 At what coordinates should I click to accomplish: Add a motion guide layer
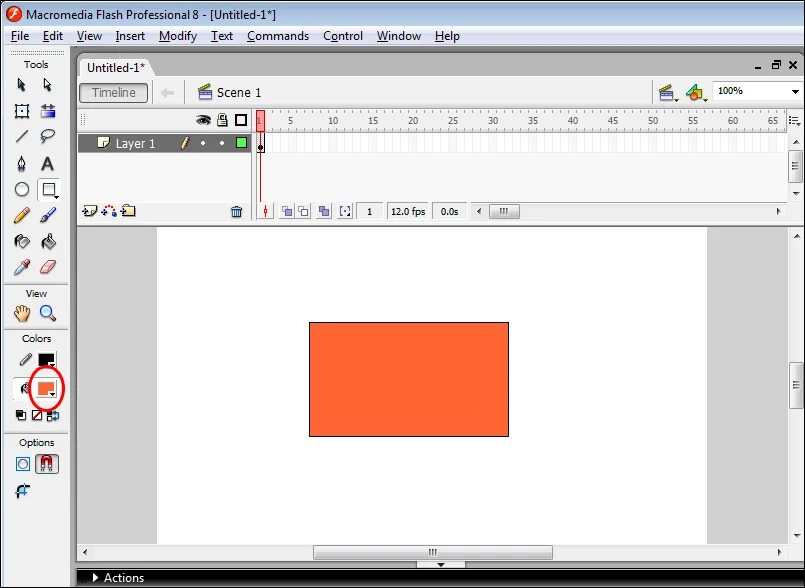coord(109,211)
